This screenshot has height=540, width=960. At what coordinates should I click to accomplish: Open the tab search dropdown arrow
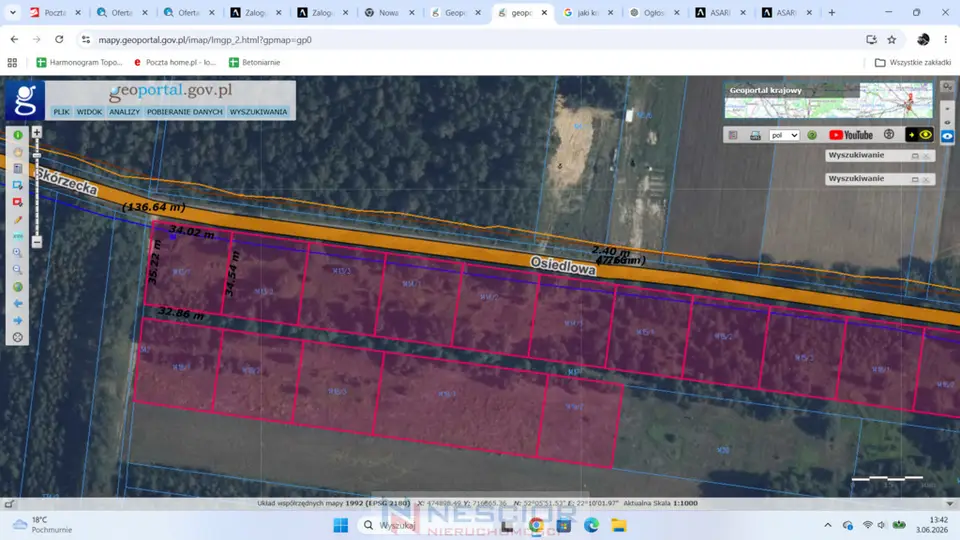click(x=12, y=12)
